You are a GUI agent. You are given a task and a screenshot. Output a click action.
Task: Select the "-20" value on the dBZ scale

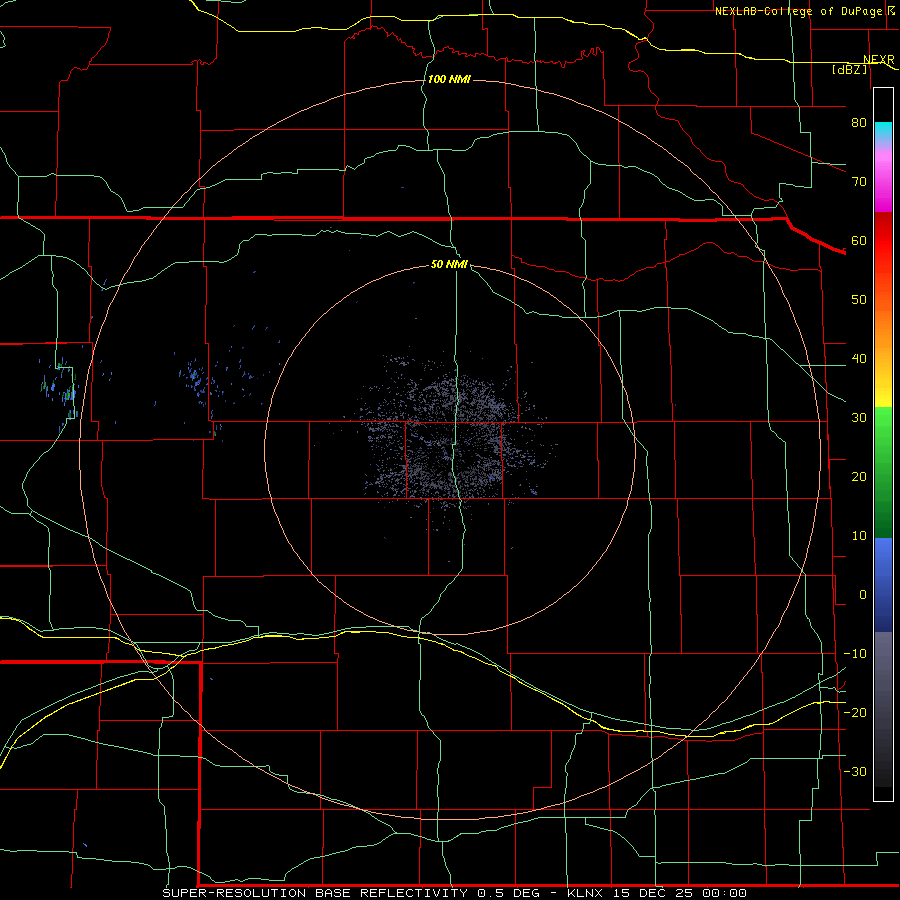click(x=855, y=713)
